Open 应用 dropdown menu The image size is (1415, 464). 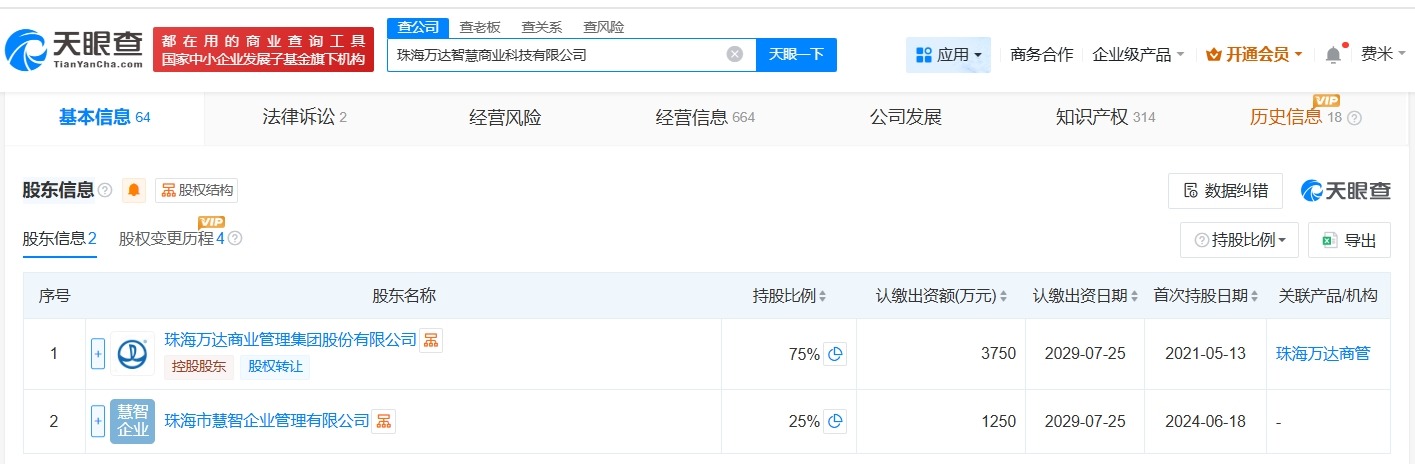pyautogui.click(x=948, y=55)
